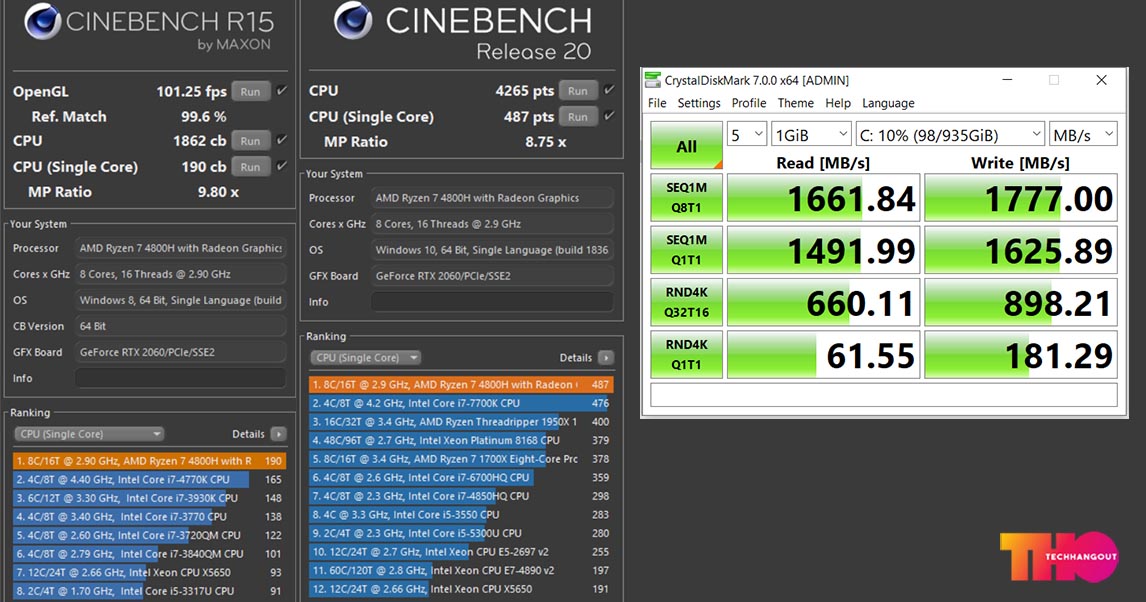Select the 1661.84 read result

pyautogui.click(x=823, y=197)
